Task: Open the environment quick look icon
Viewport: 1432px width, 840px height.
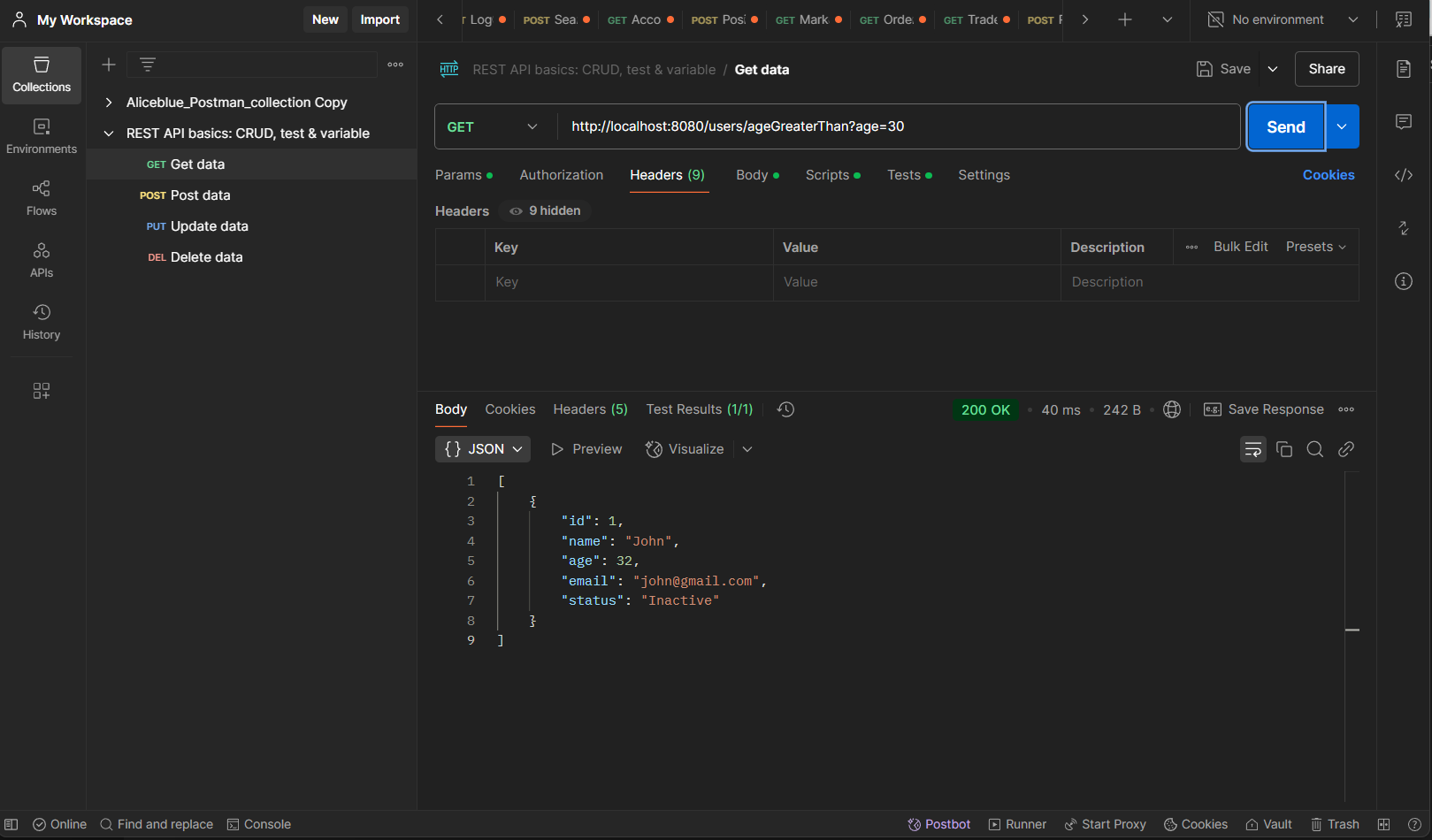Action: 1404,19
